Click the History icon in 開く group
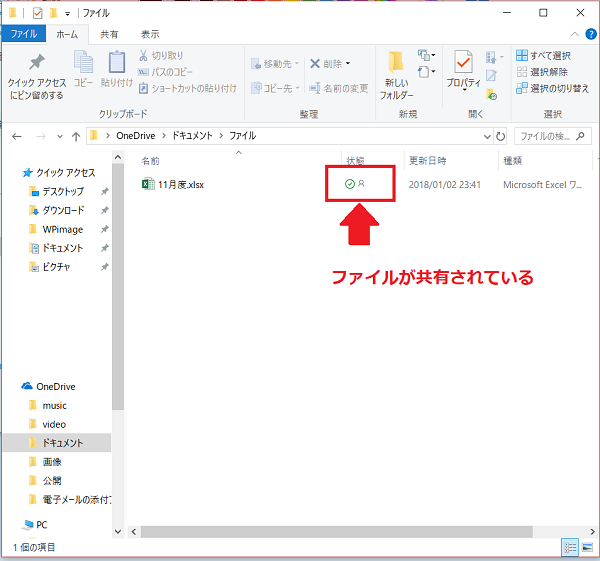This screenshot has height=561, width=600. coord(491,94)
